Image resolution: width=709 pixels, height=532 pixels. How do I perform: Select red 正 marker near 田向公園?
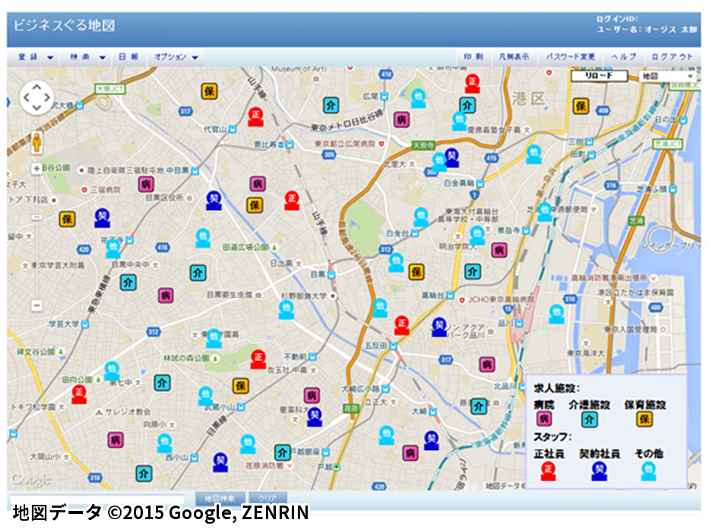79,394
